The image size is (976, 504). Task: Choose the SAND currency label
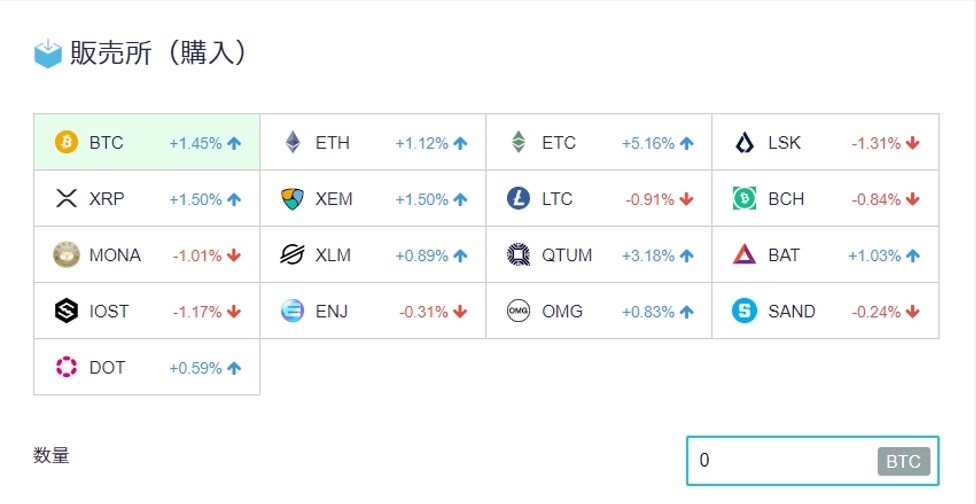tap(792, 310)
